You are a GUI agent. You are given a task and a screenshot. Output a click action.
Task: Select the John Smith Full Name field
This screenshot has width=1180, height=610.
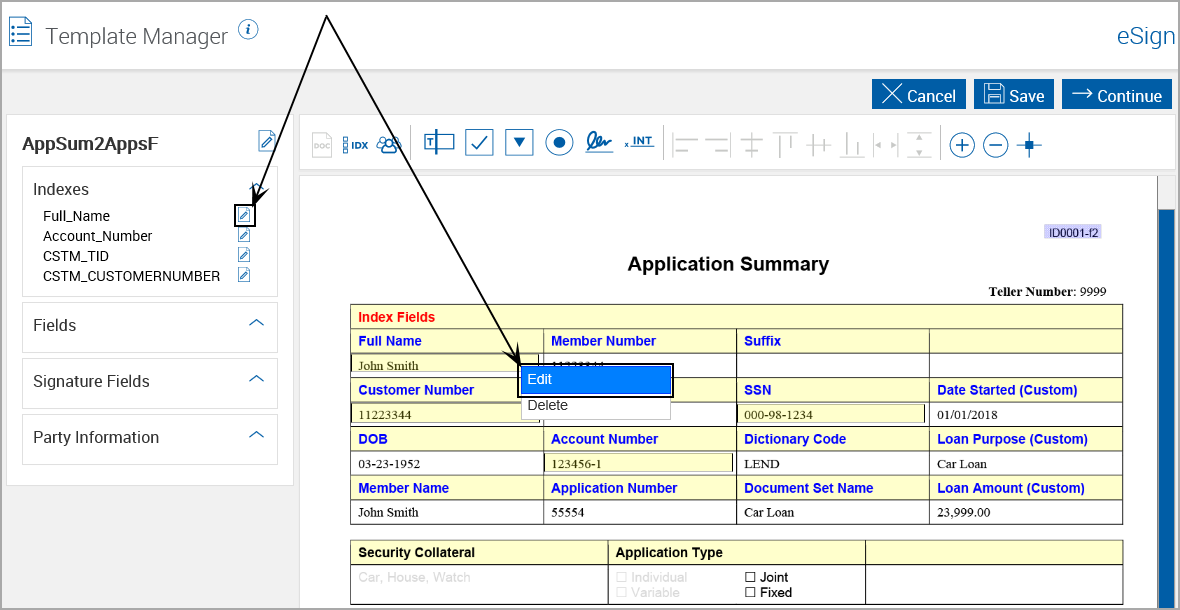tap(444, 364)
